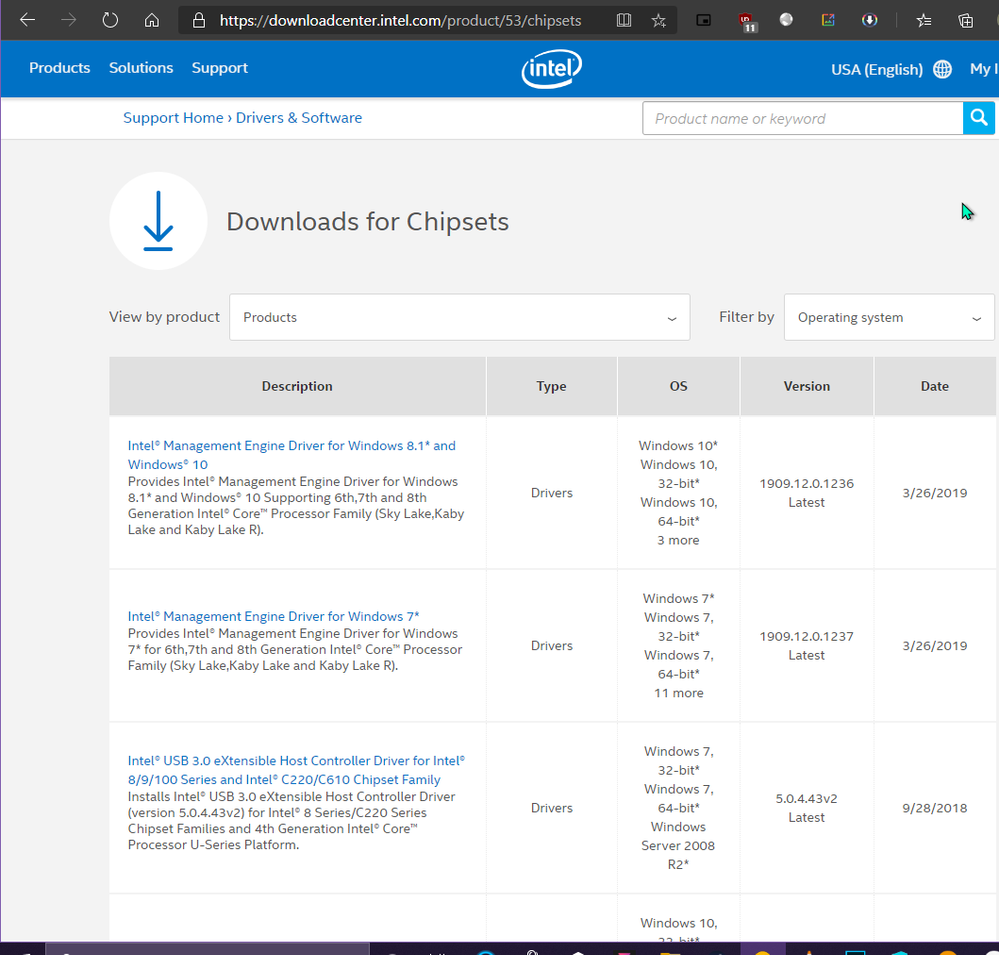Click the globe icon beside USA (English)

point(942,69)
